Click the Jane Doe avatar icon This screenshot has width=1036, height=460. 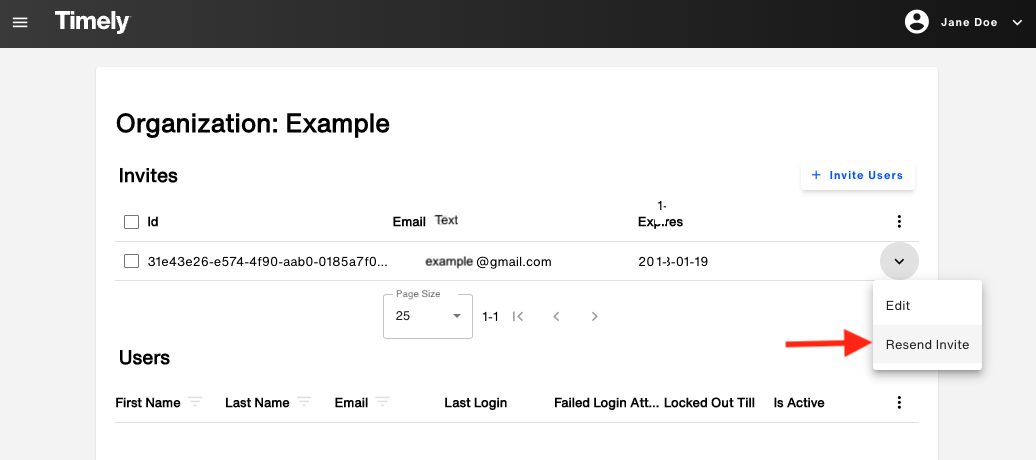tap(917, 22)
